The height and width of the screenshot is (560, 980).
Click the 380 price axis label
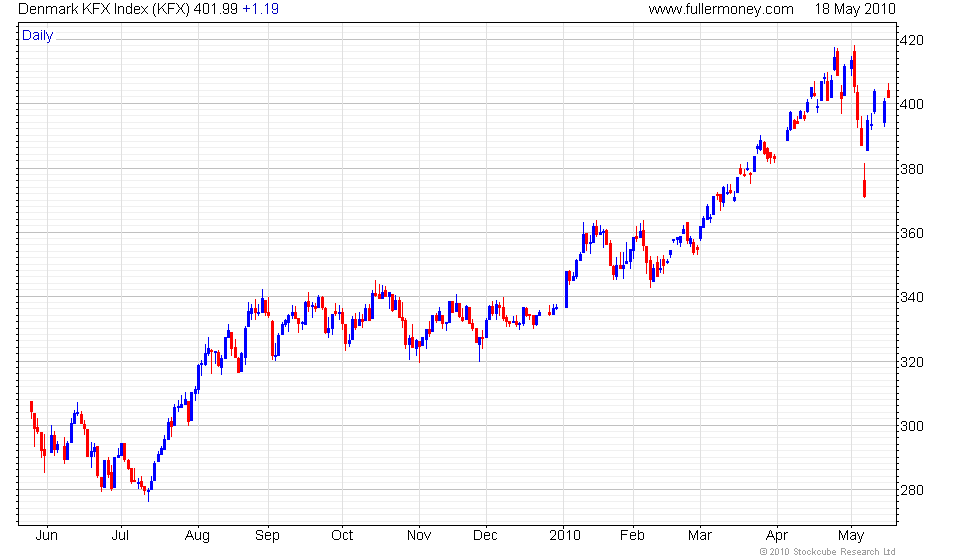point(911,169)
